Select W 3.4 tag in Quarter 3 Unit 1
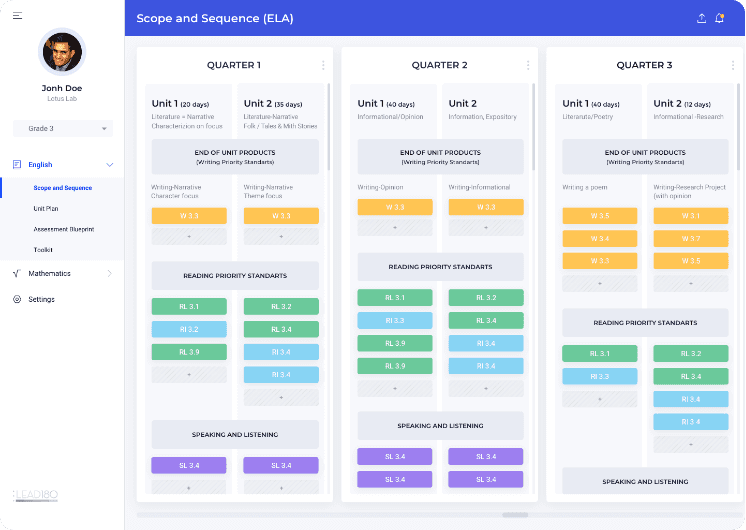Image resolution: width=746 pixels, height=530 pixels. [x=599, y=238]
